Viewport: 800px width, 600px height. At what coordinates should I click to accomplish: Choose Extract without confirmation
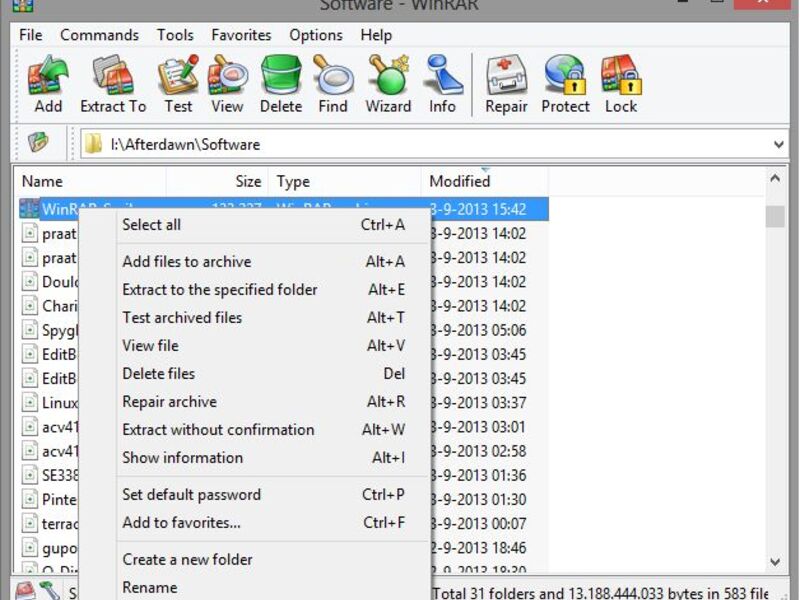[273, 430]
